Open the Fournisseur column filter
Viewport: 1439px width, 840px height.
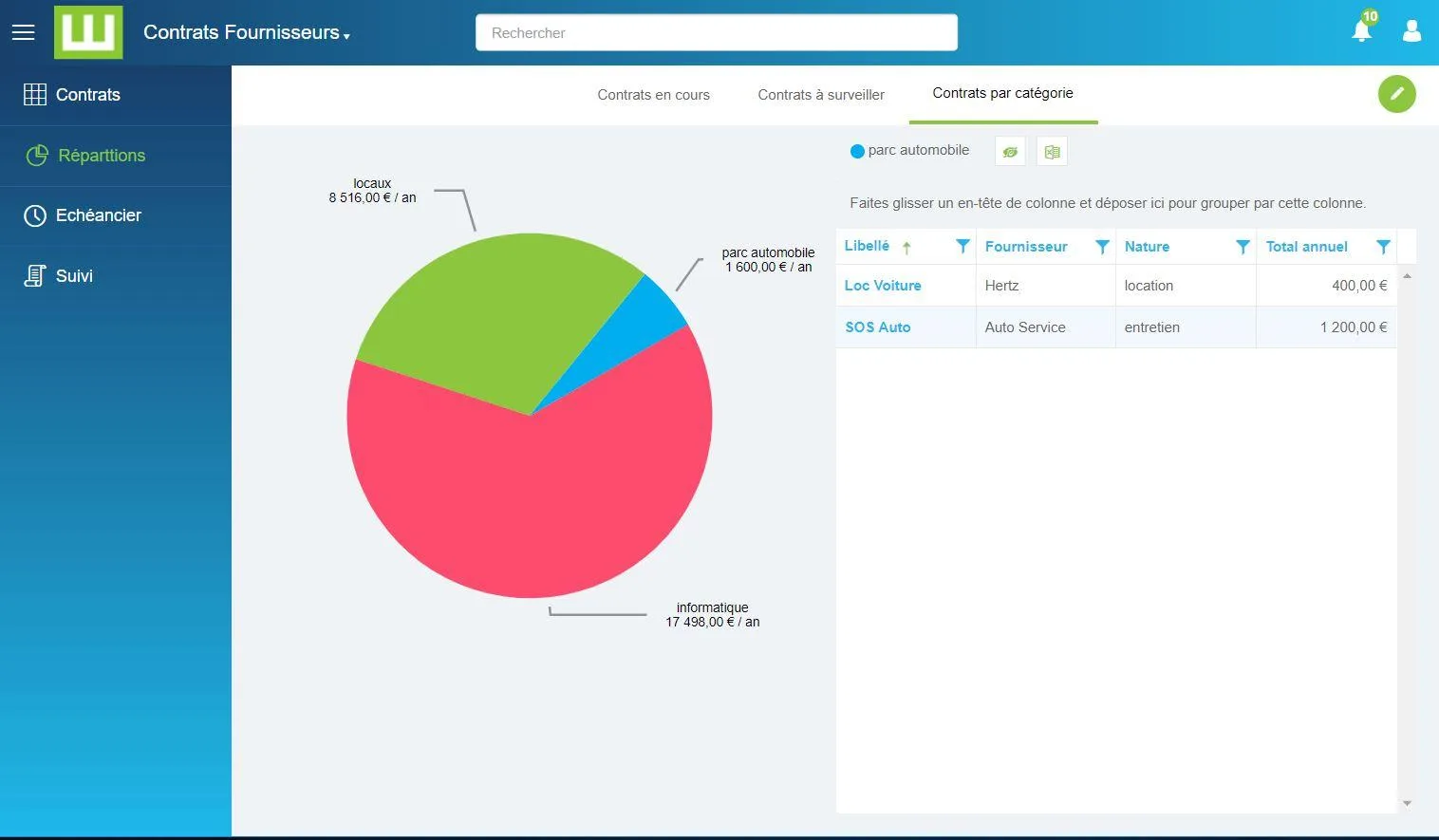[1102, 247]
